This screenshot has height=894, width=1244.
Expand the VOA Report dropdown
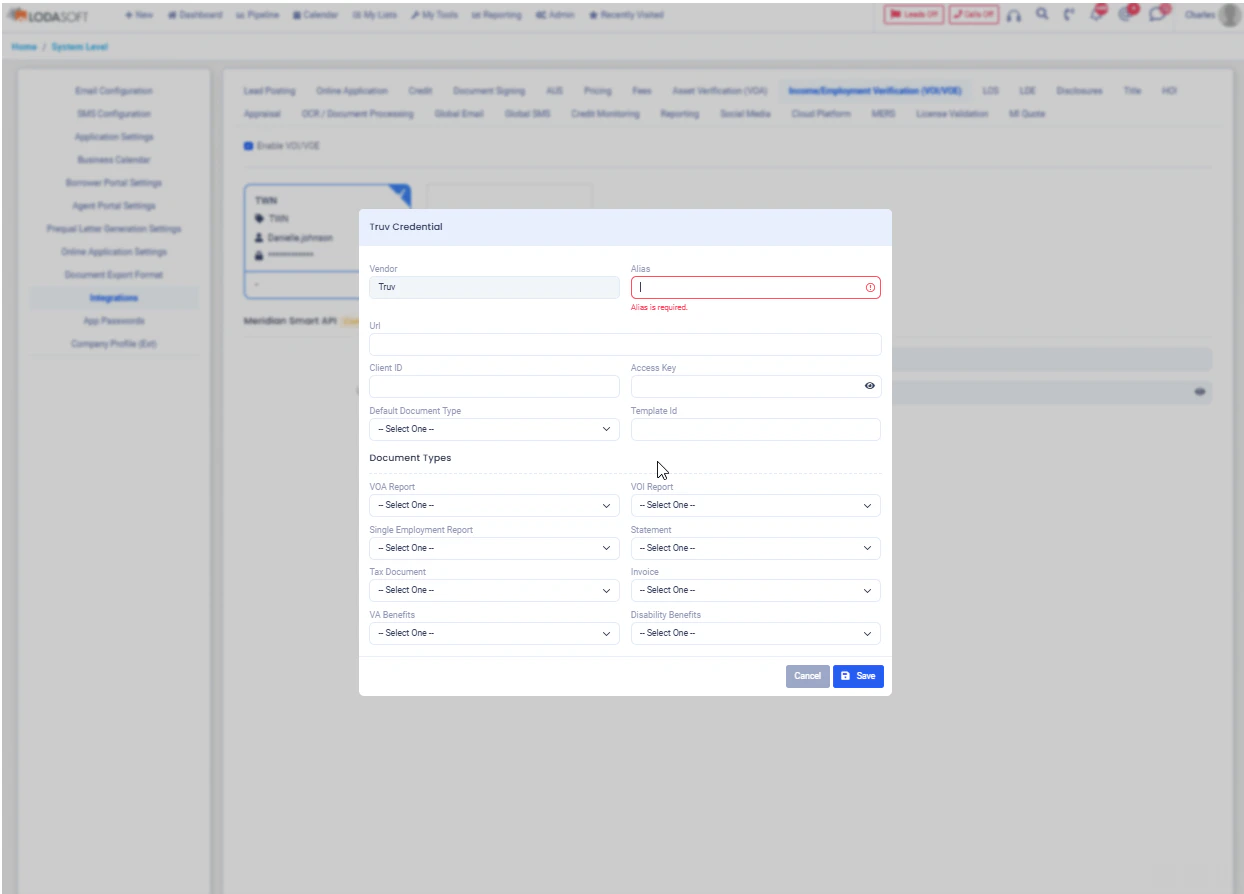493,505
